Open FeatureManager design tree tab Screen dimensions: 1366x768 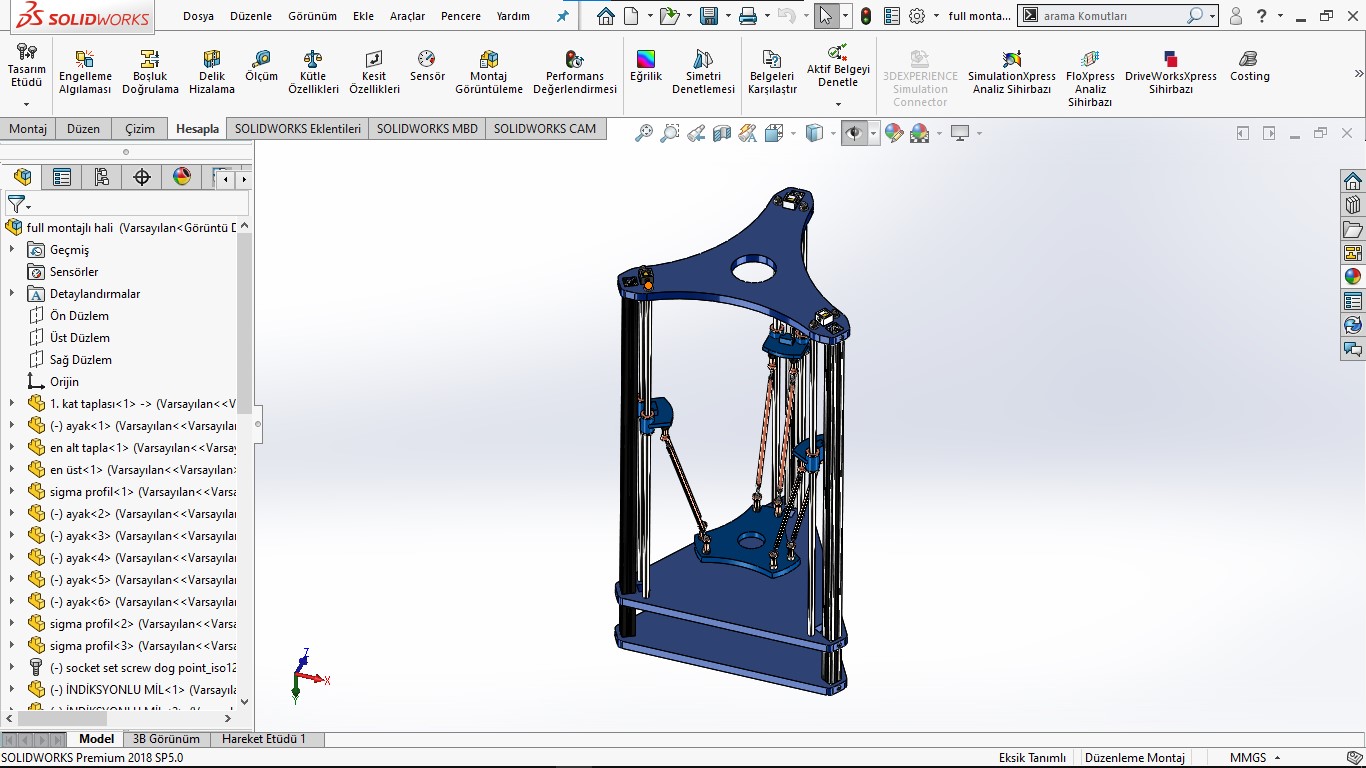(x=22, y=177)
